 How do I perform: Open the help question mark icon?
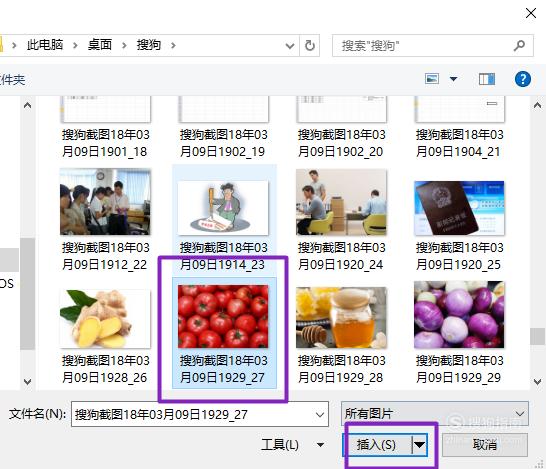(x=523, y=79)
